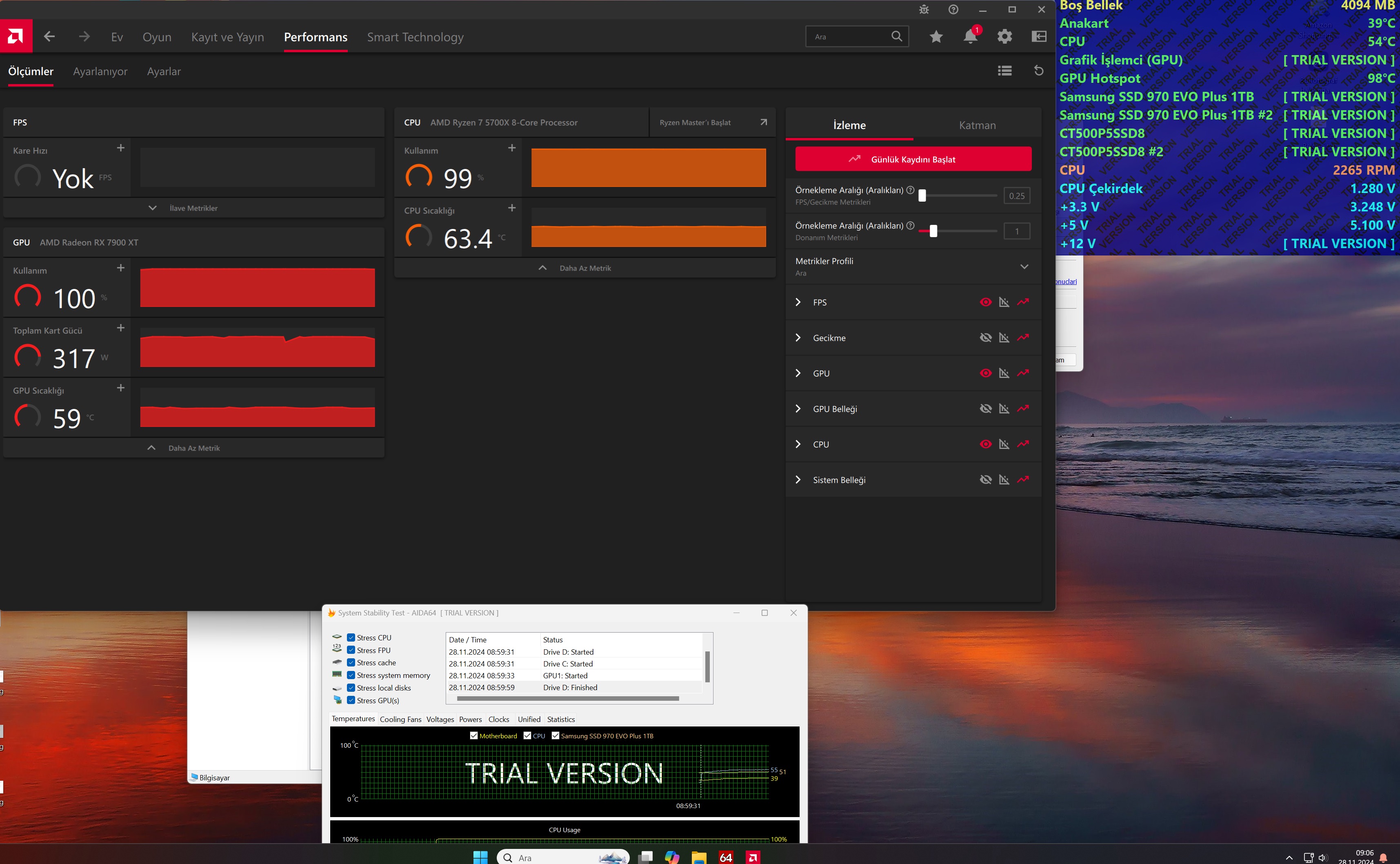Viewport: 1400px width, 864px height.
Task: Expand the GPU Belleği metrics row
Action: 798,409
